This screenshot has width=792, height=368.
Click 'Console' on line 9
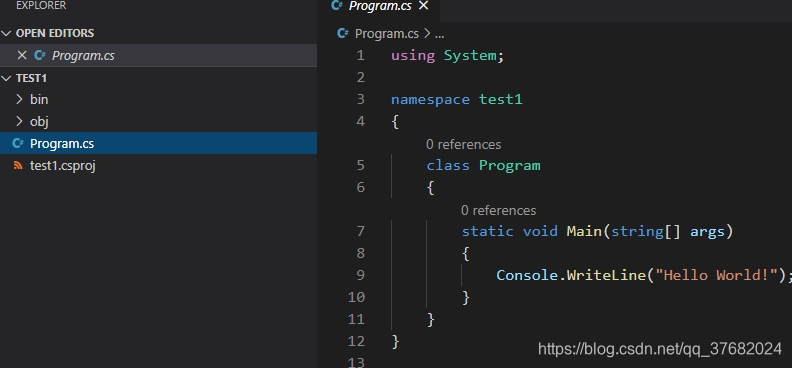[527, 275]
